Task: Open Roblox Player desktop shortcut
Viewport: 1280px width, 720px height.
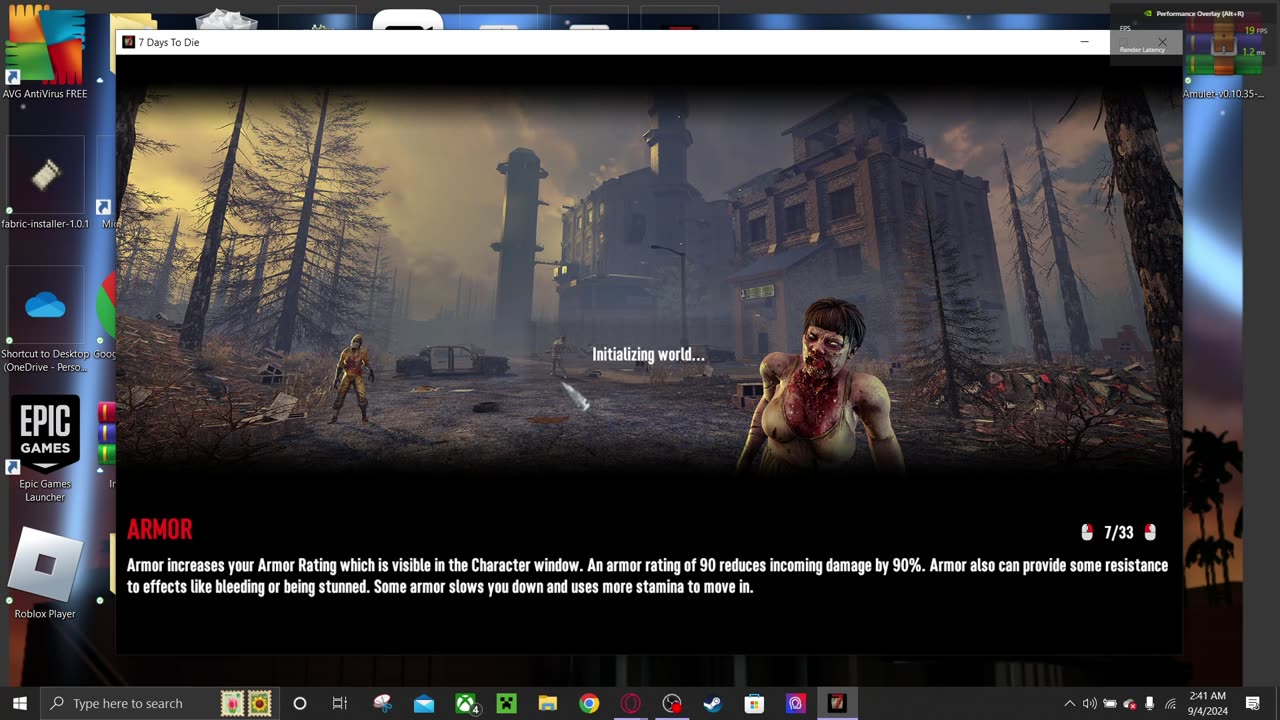Action: (x=45, y=572)
